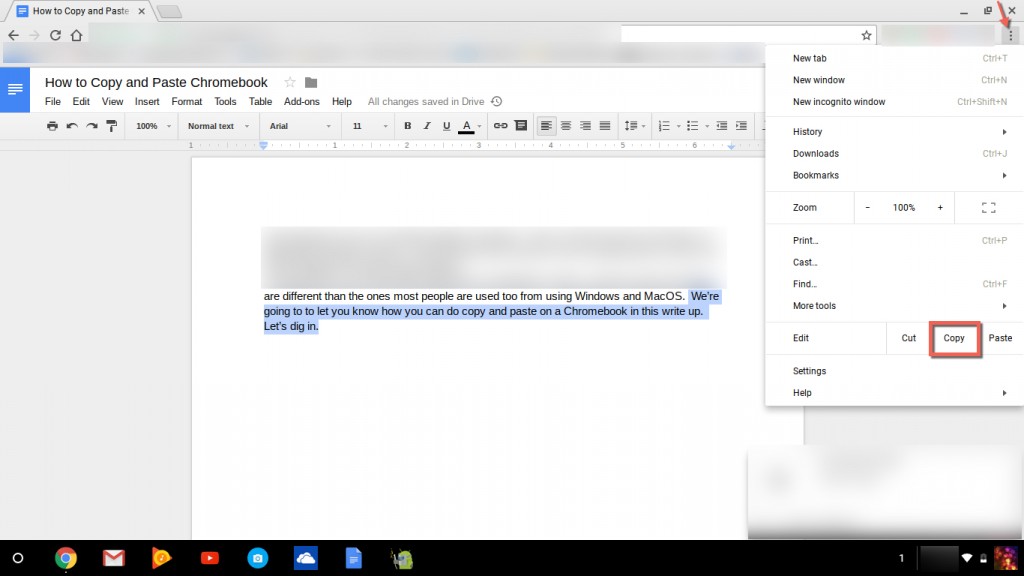
Task: Toggle underline formatting
Action: point(447,125)
